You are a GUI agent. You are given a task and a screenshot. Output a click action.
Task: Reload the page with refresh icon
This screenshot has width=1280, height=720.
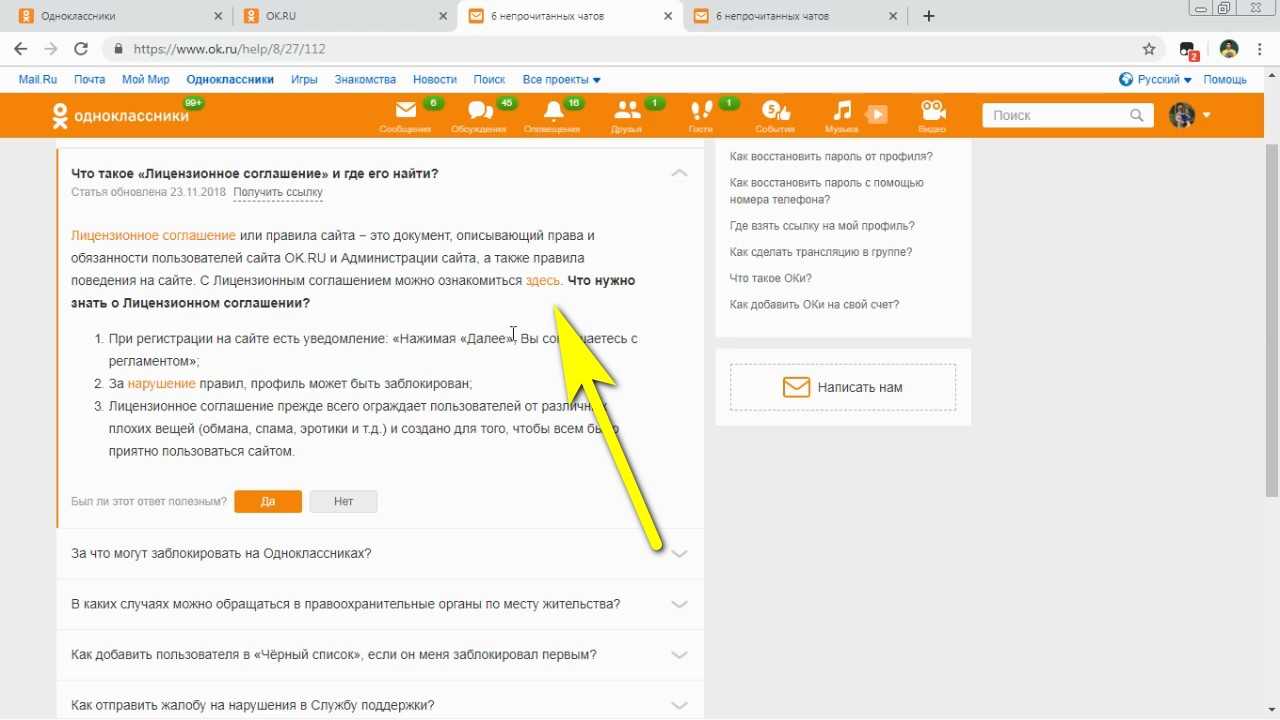click(x=81, y=49)
